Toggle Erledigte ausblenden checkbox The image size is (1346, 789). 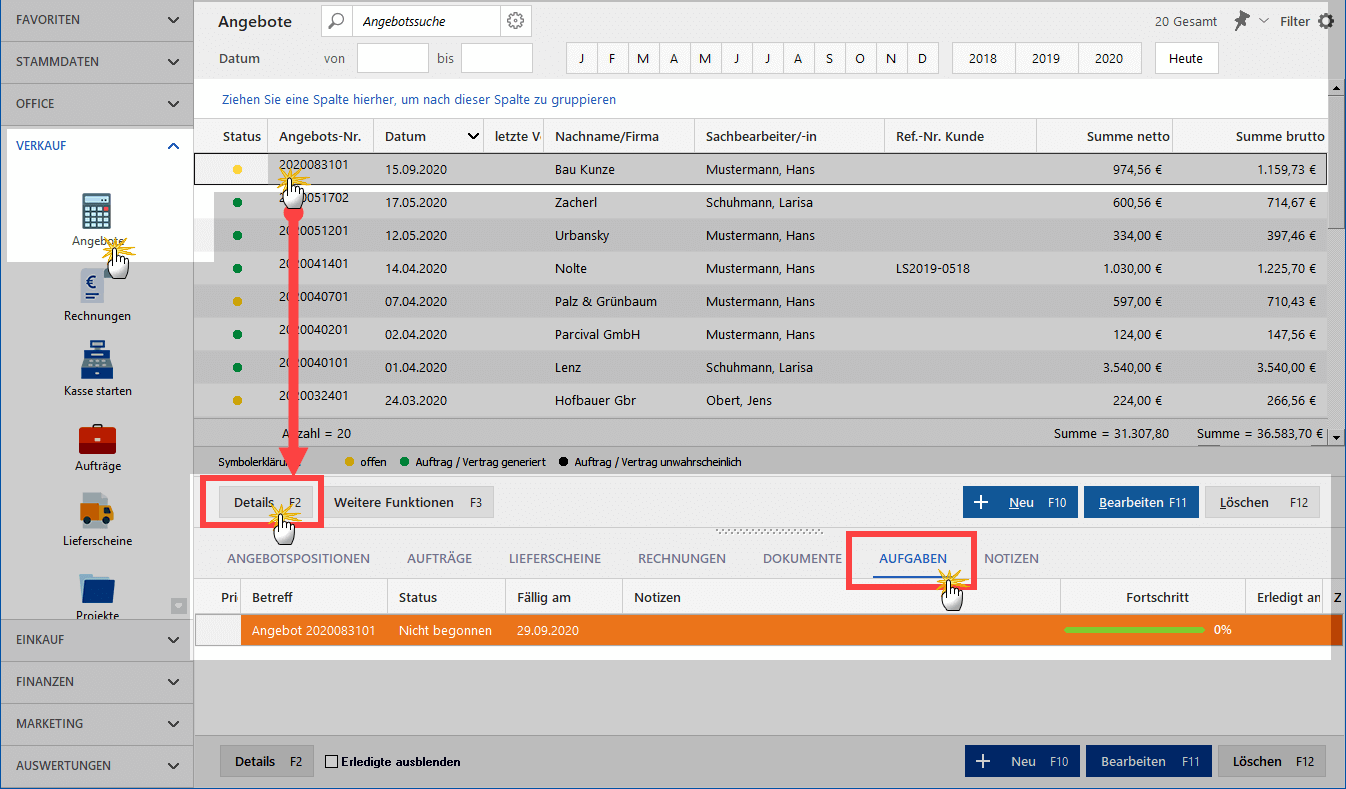[x=332, y=761]
